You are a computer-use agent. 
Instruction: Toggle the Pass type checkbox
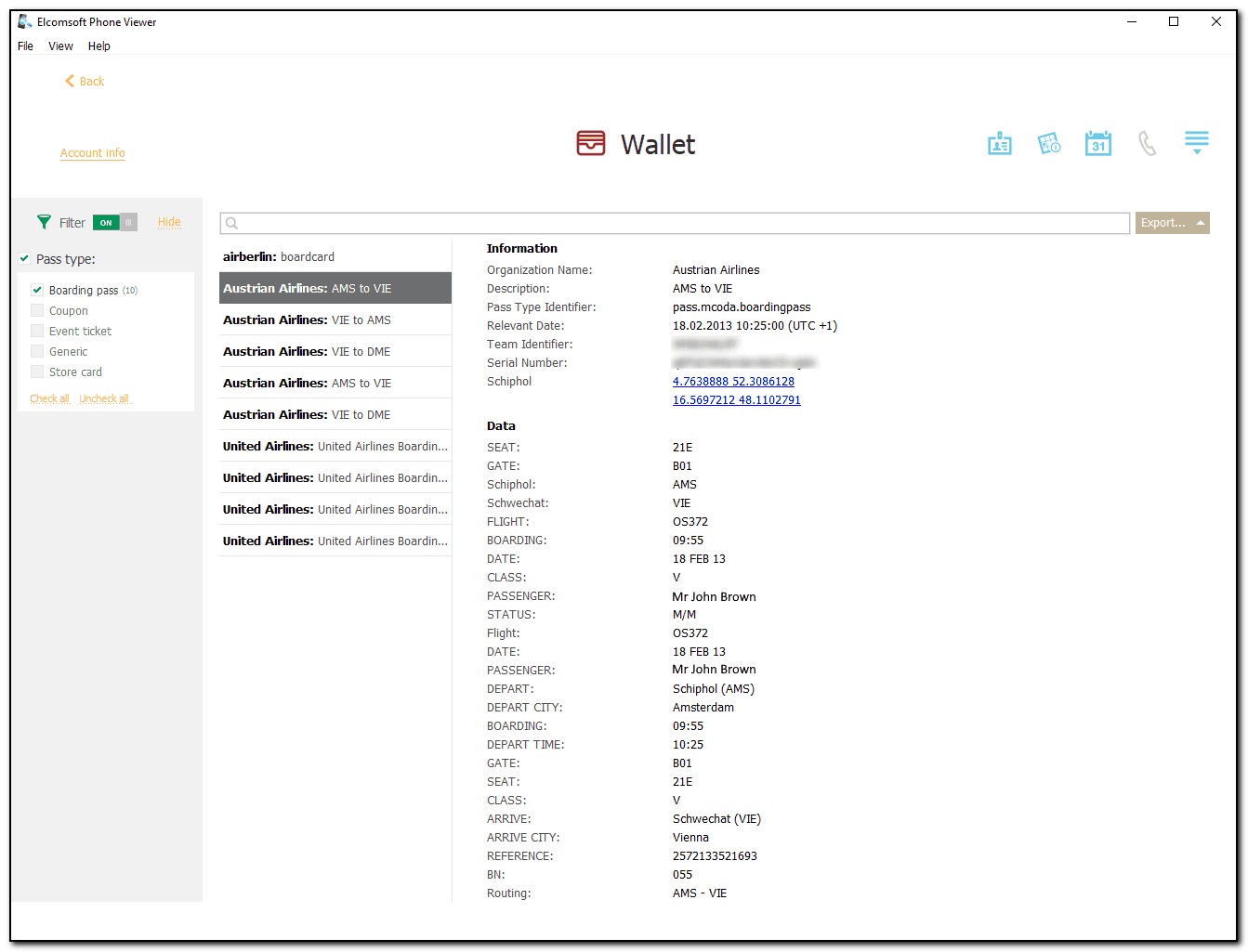coord(24,259)
